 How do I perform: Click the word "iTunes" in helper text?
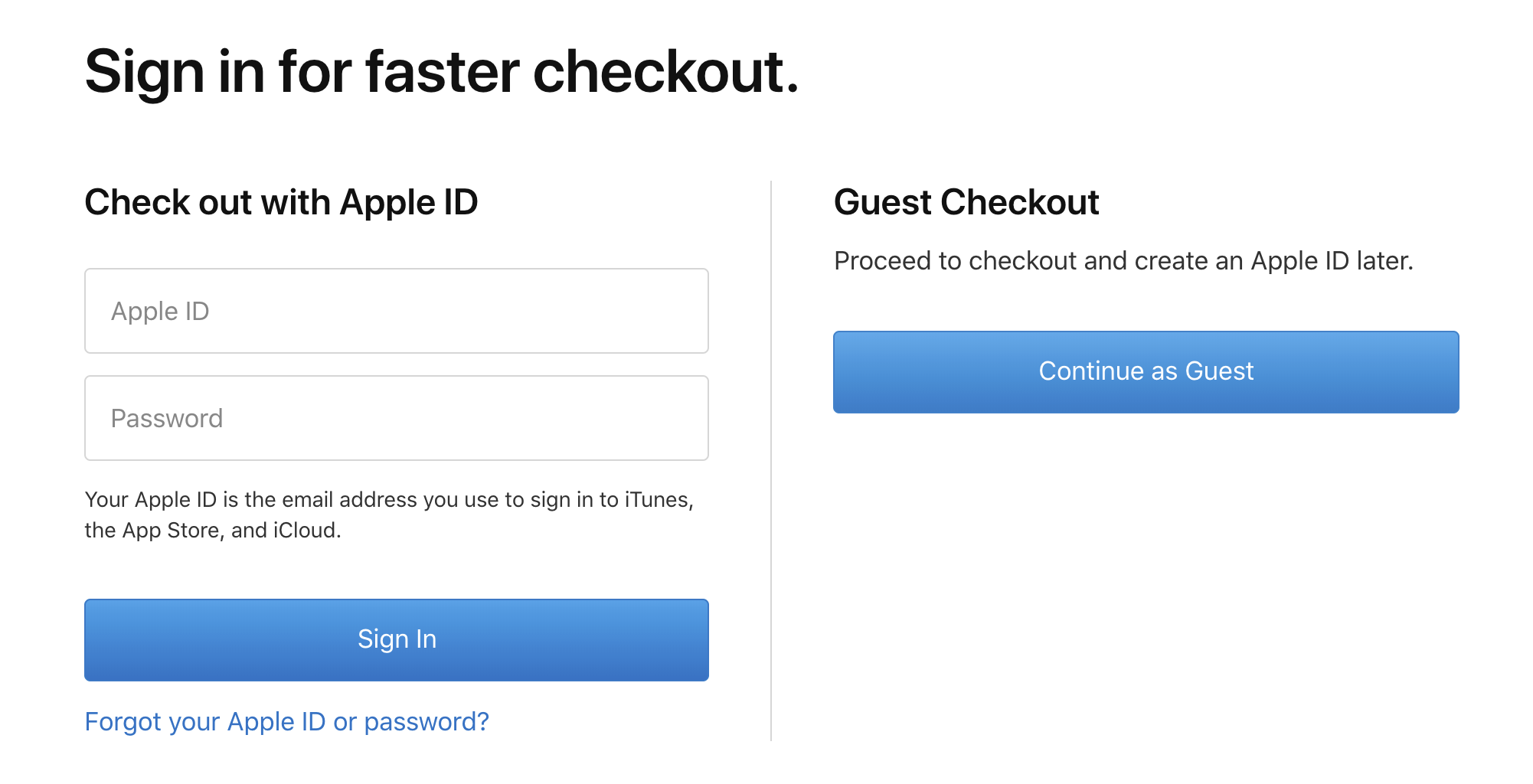pos(656,500)
